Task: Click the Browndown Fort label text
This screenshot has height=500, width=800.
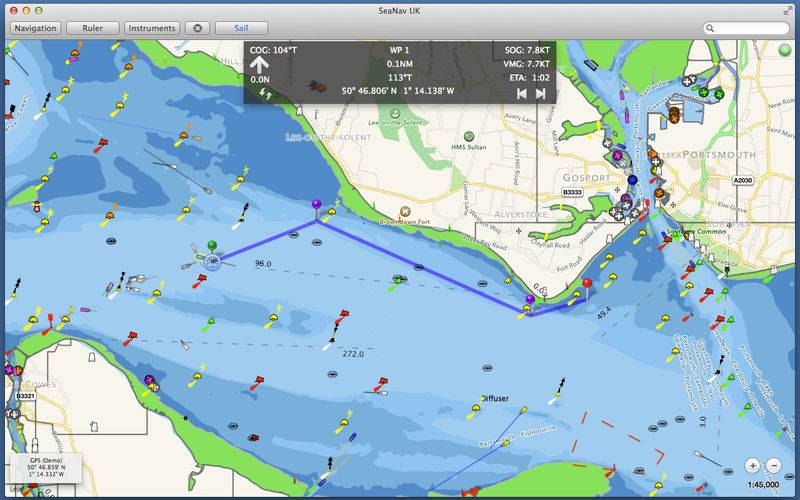Action: 404,222
